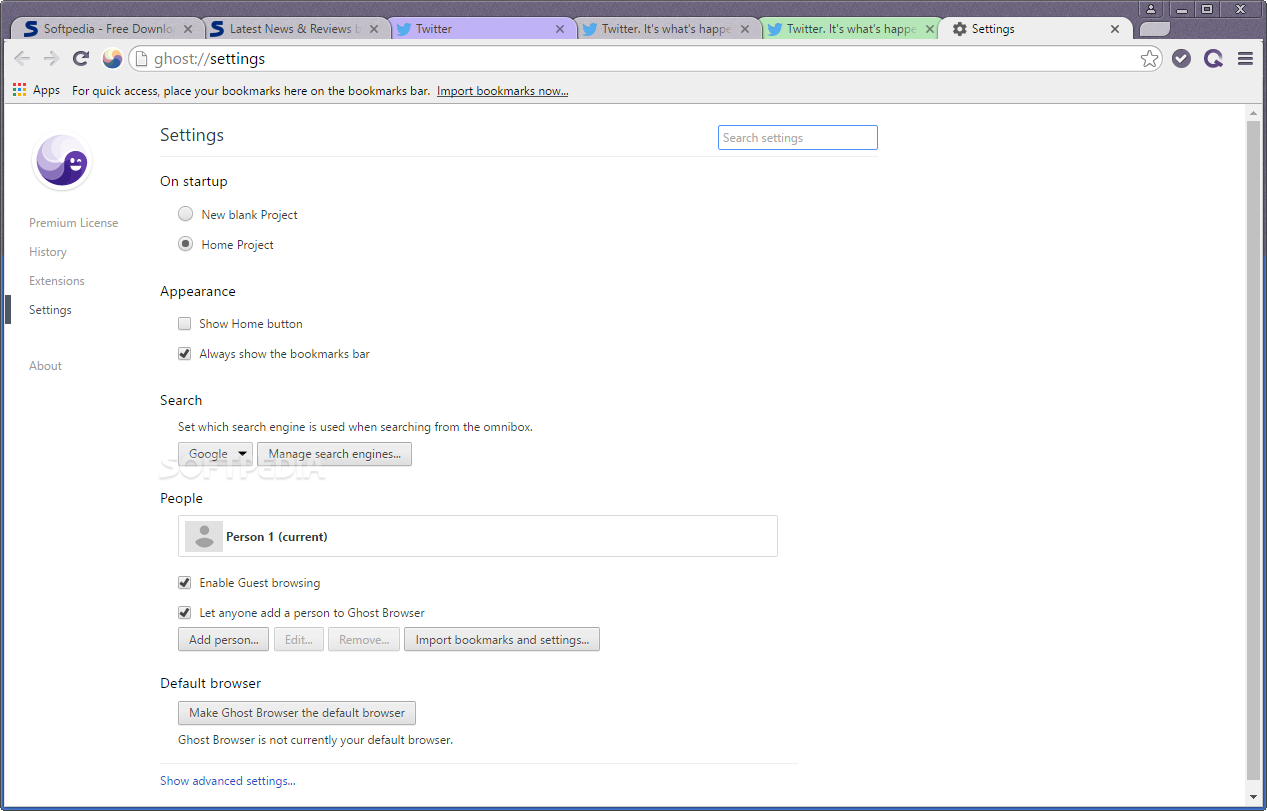Open the Apps grid shortcut
Screen dimensions: 1267x811
[36, 90]
